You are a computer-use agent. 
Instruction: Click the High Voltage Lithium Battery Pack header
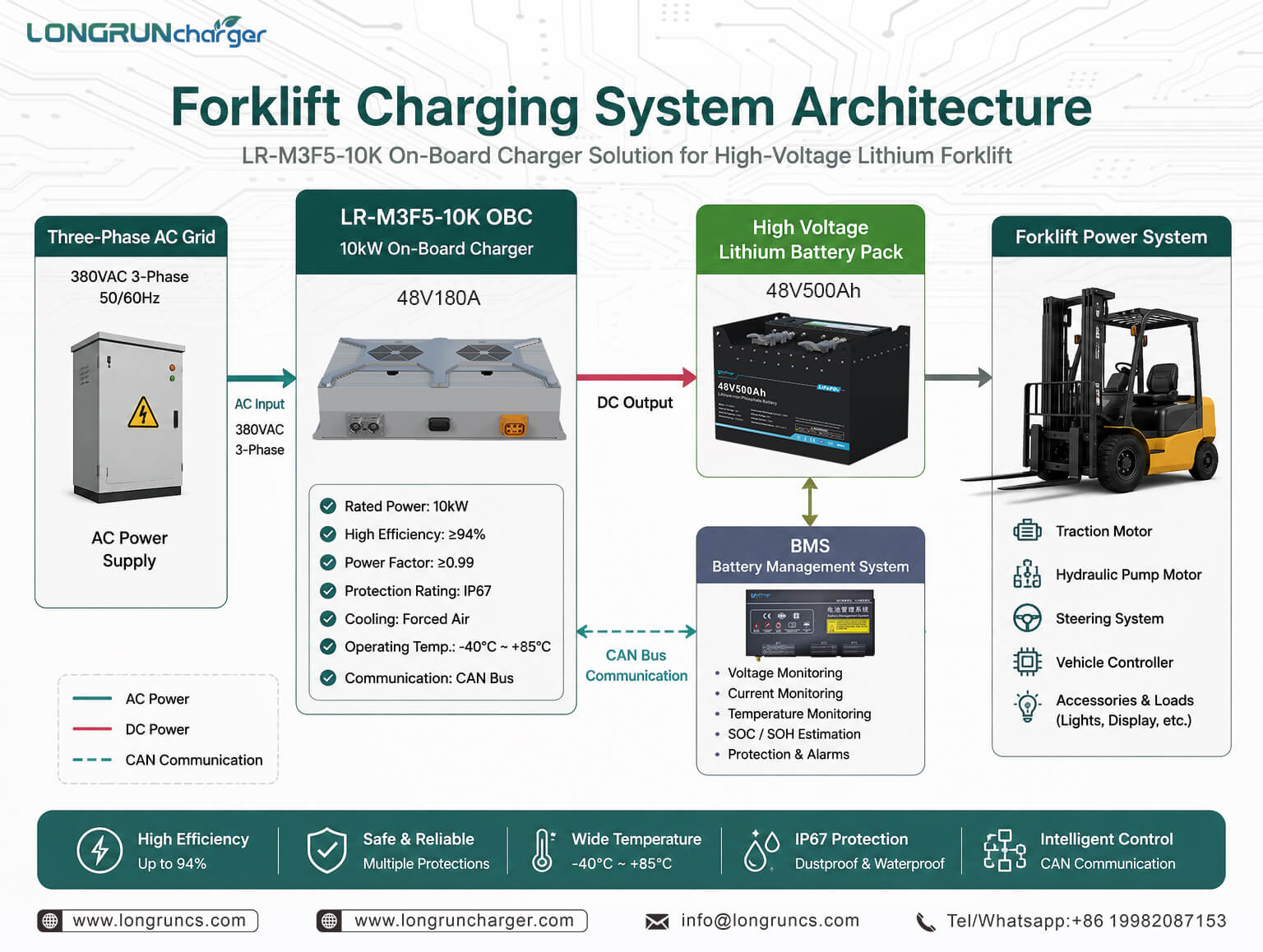coord(811,239)
